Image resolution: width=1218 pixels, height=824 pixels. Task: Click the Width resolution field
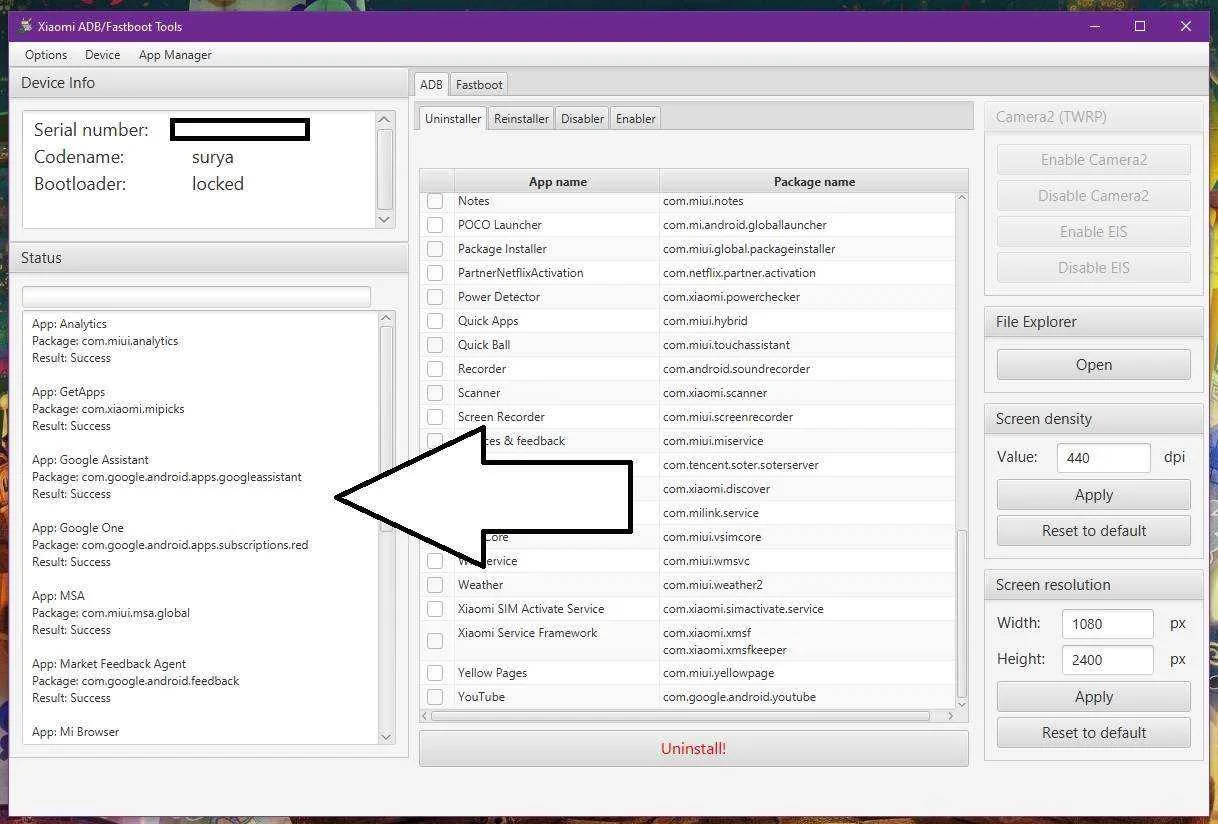click(1107, 623)
